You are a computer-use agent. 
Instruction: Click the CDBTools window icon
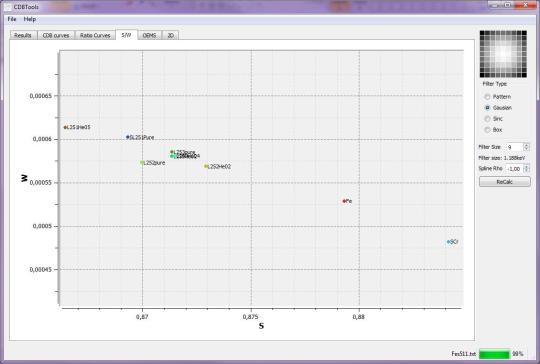[8, 7]
